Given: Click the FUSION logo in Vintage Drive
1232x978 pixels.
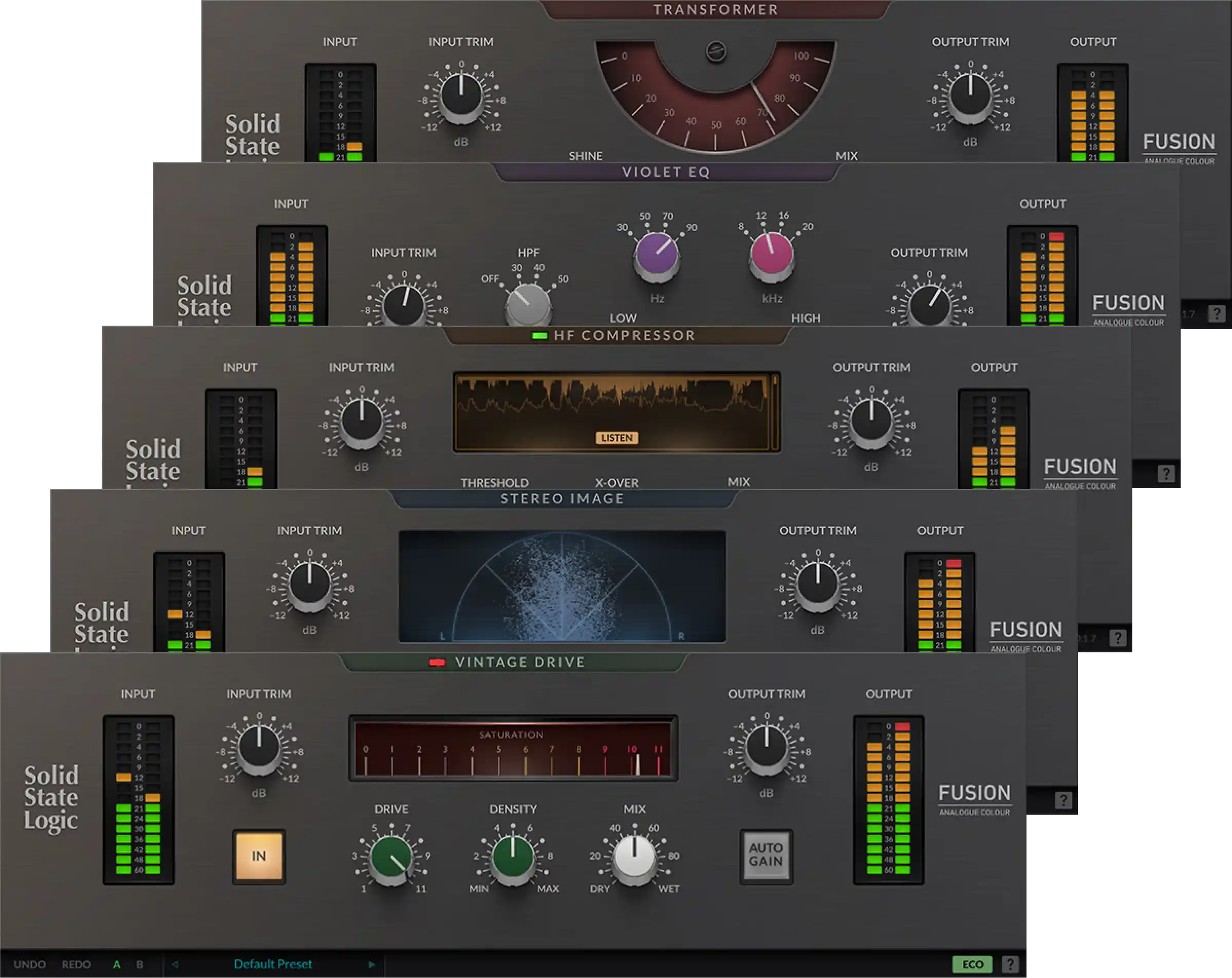Looking at the screenshot, I should pos(974,799).
